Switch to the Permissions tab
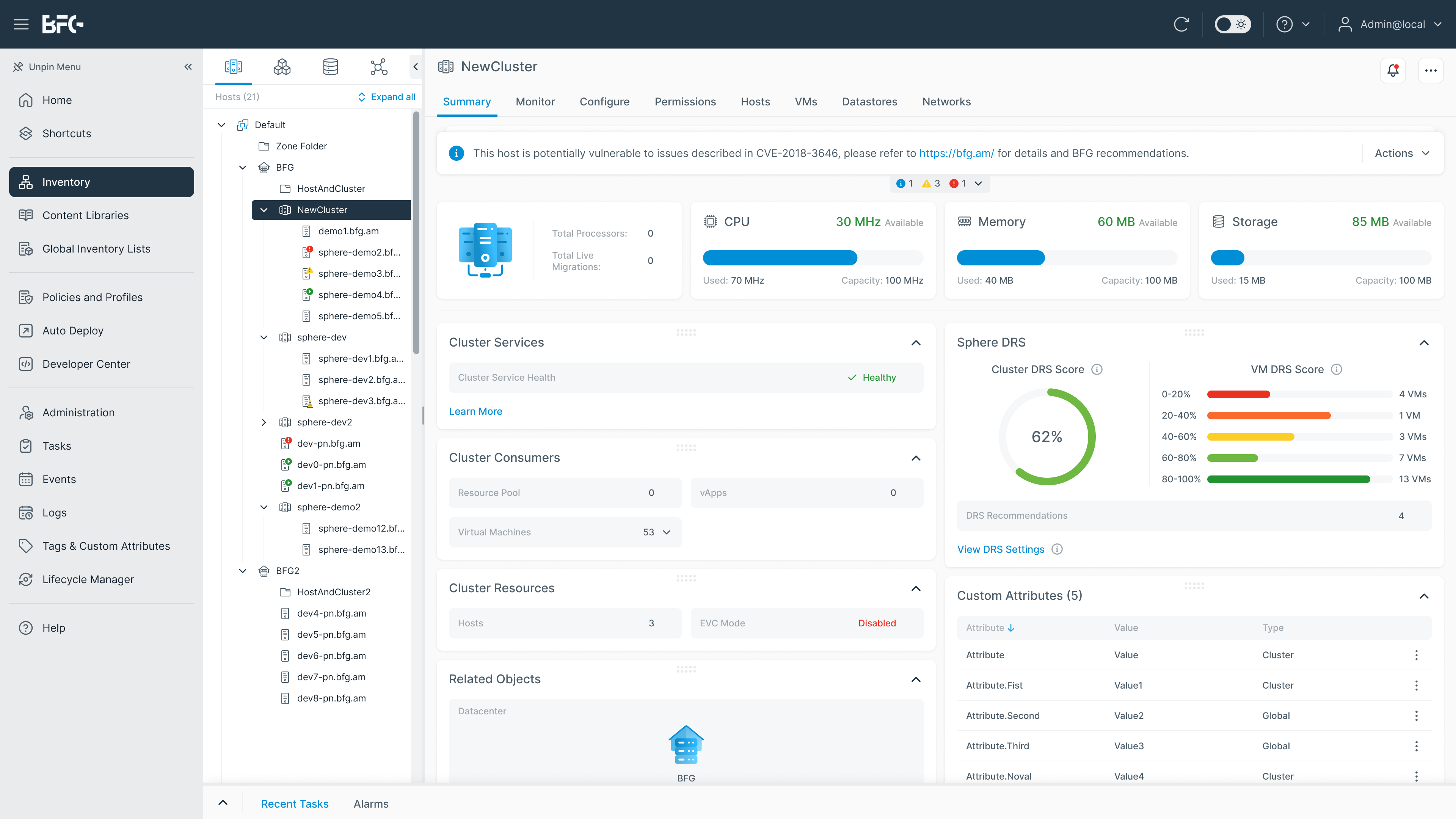Screen dimensions: 1456x819 point(685,102)
